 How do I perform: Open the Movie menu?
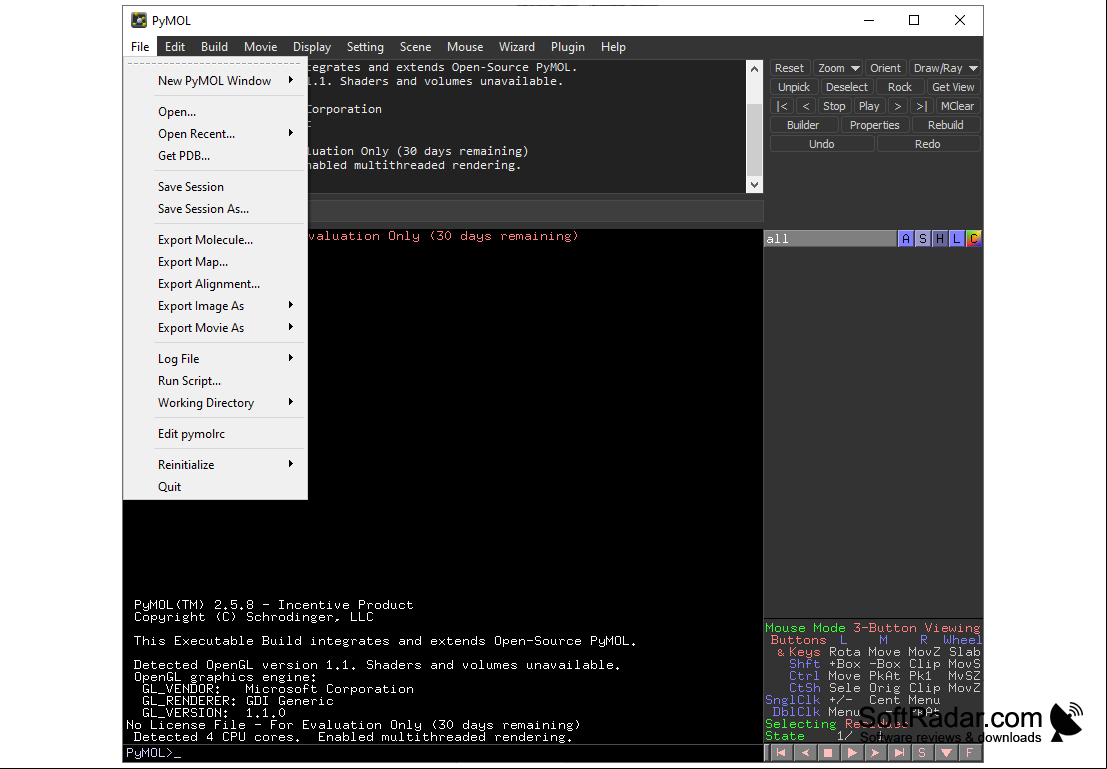261,47
